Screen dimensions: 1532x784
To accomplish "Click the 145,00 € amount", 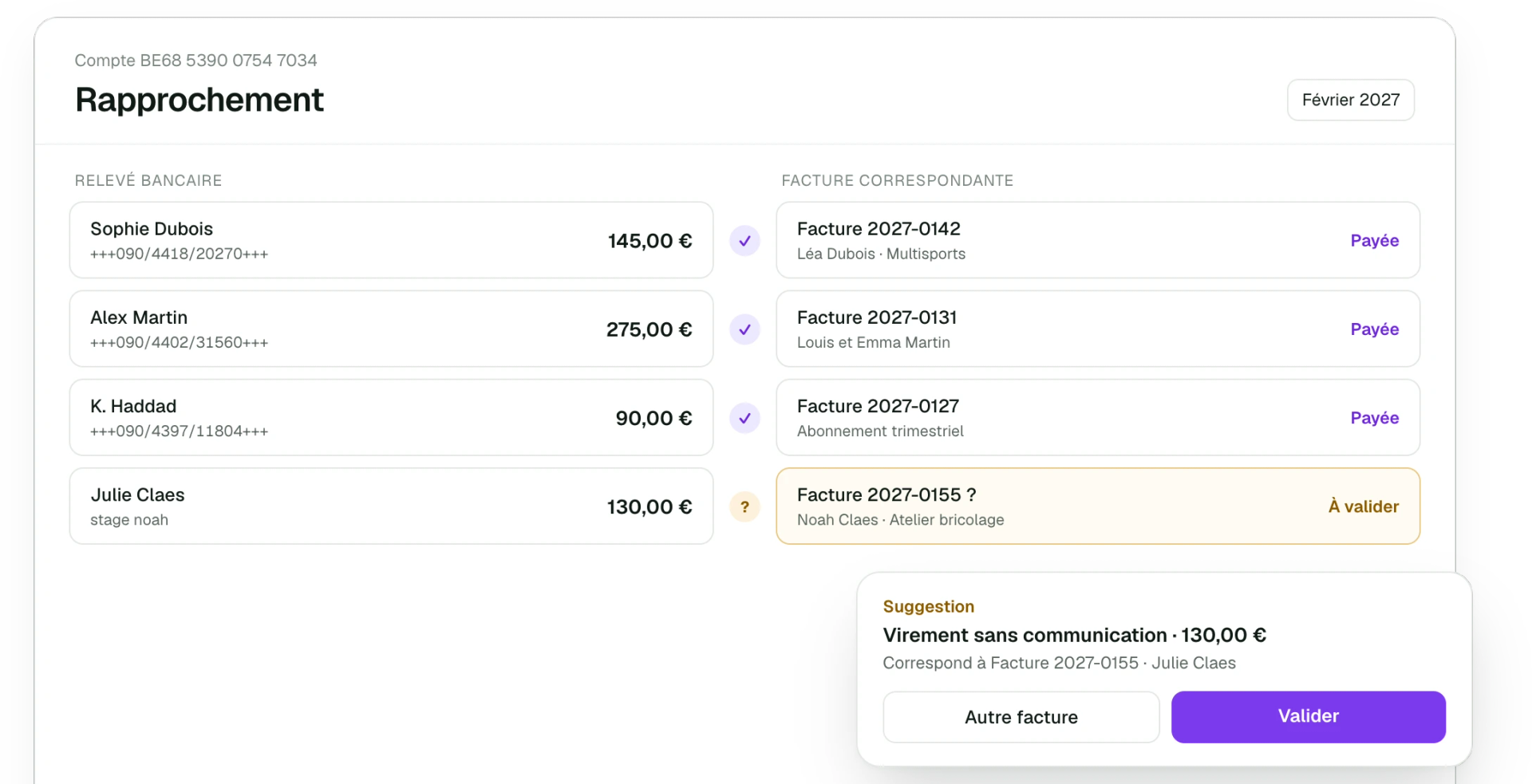I will (650, 241).
